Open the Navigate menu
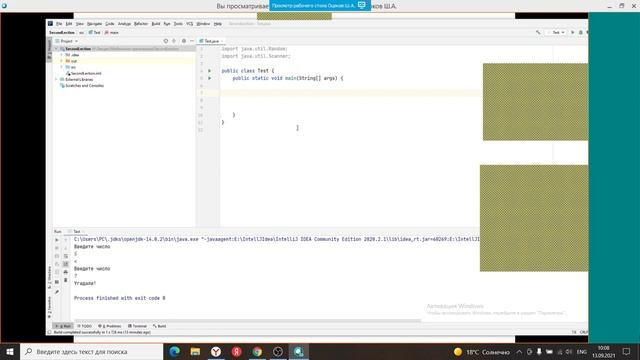640x360 pixels. pyautogui.click(x=94, y=24)
